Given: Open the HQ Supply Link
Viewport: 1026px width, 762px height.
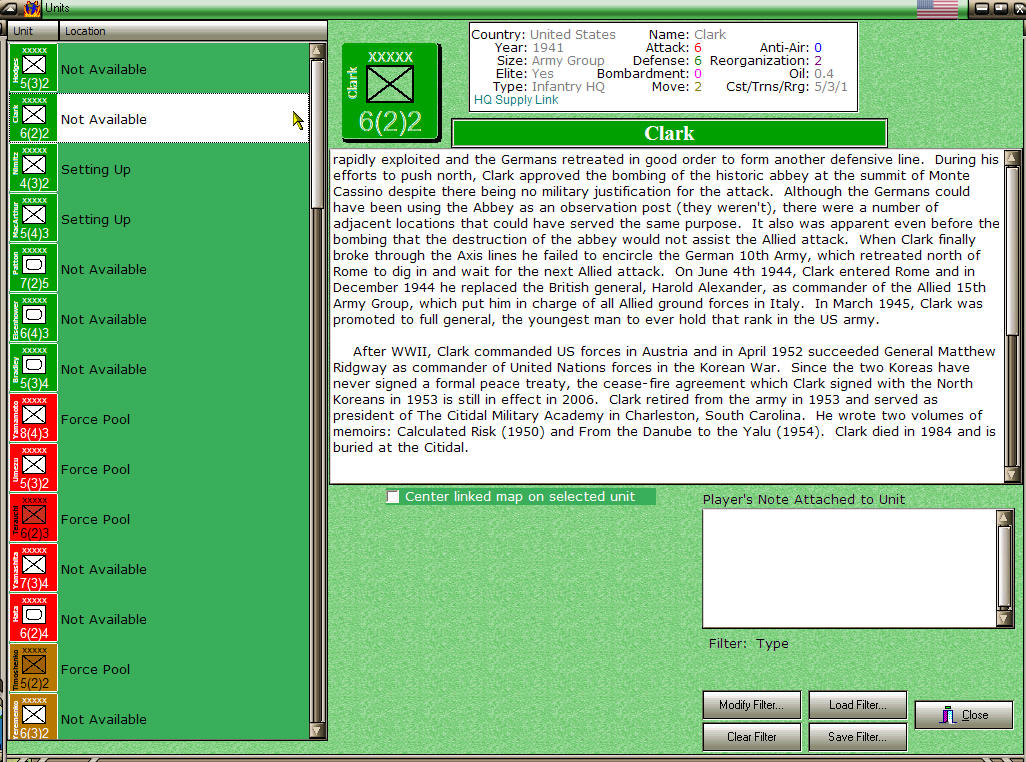Looking at the screenshot, I should tap(516, 99).
